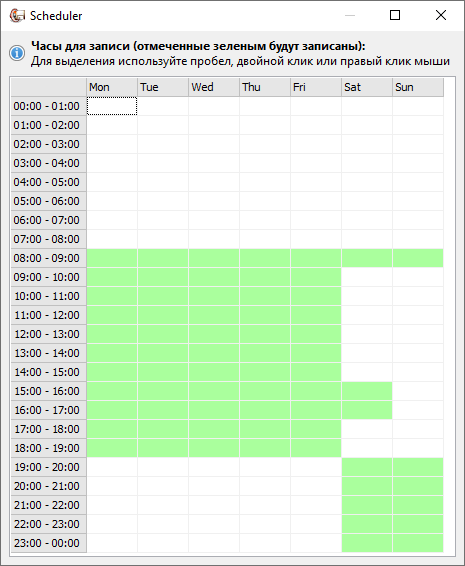Click the Scheduler app icon in title bar
This screenshot has height=566, width=465.
click(17, 16)
